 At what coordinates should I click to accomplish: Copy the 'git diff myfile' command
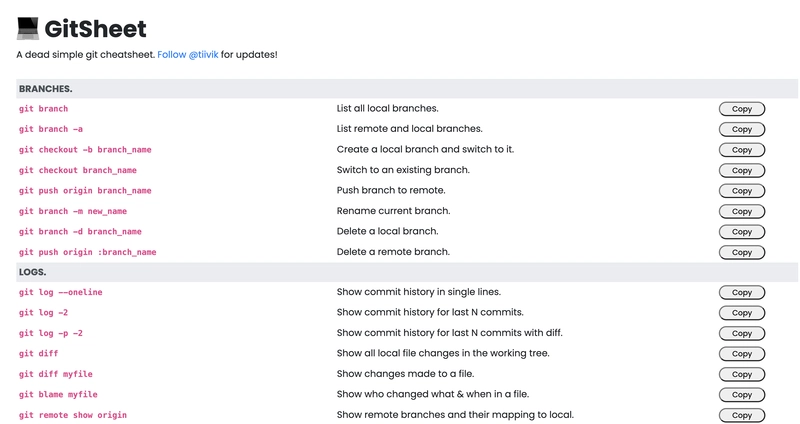pos(742,374)
